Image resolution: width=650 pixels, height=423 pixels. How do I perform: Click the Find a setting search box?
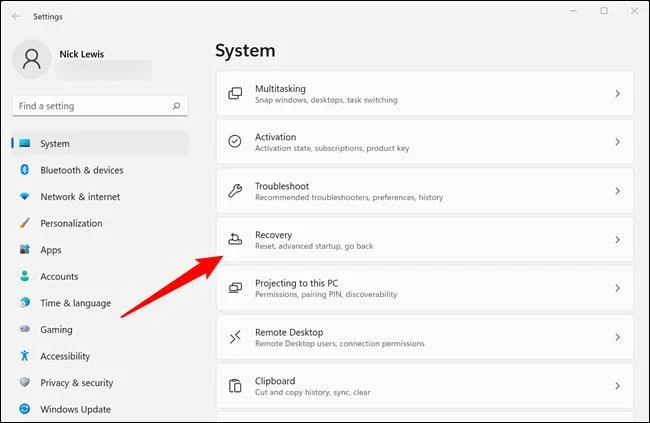coord(100,106)
